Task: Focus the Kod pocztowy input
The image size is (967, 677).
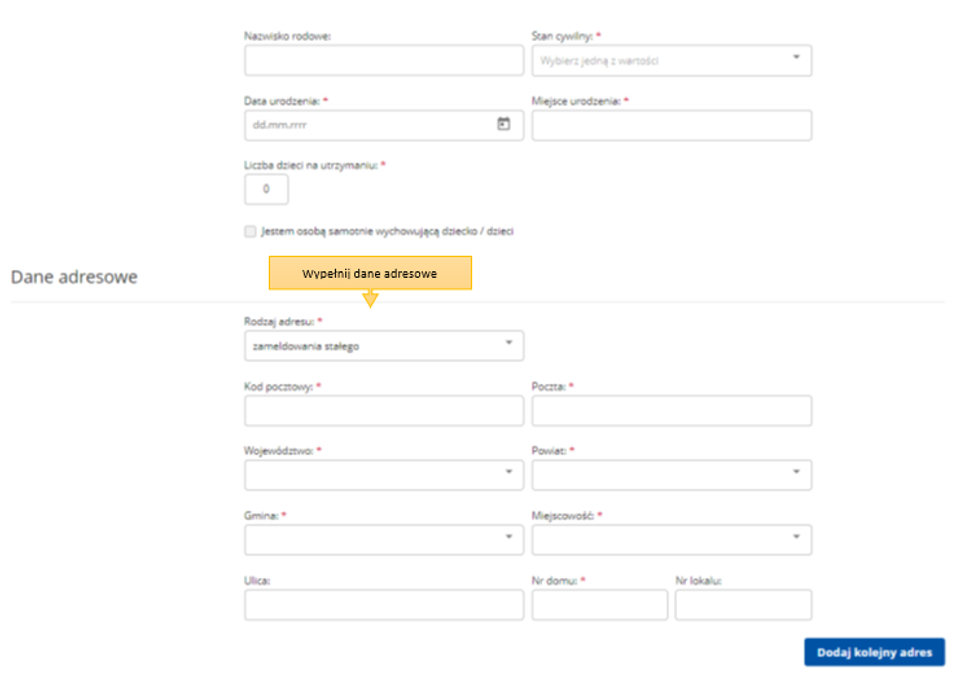Action: [384, 411]
